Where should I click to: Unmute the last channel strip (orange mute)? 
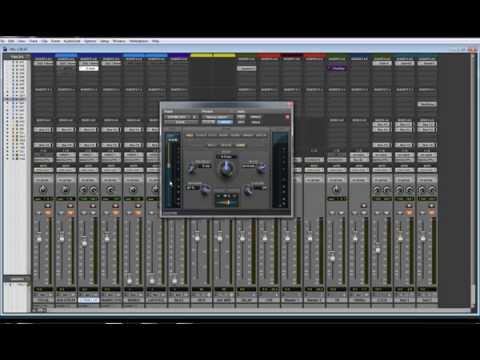tap(432, 213)
